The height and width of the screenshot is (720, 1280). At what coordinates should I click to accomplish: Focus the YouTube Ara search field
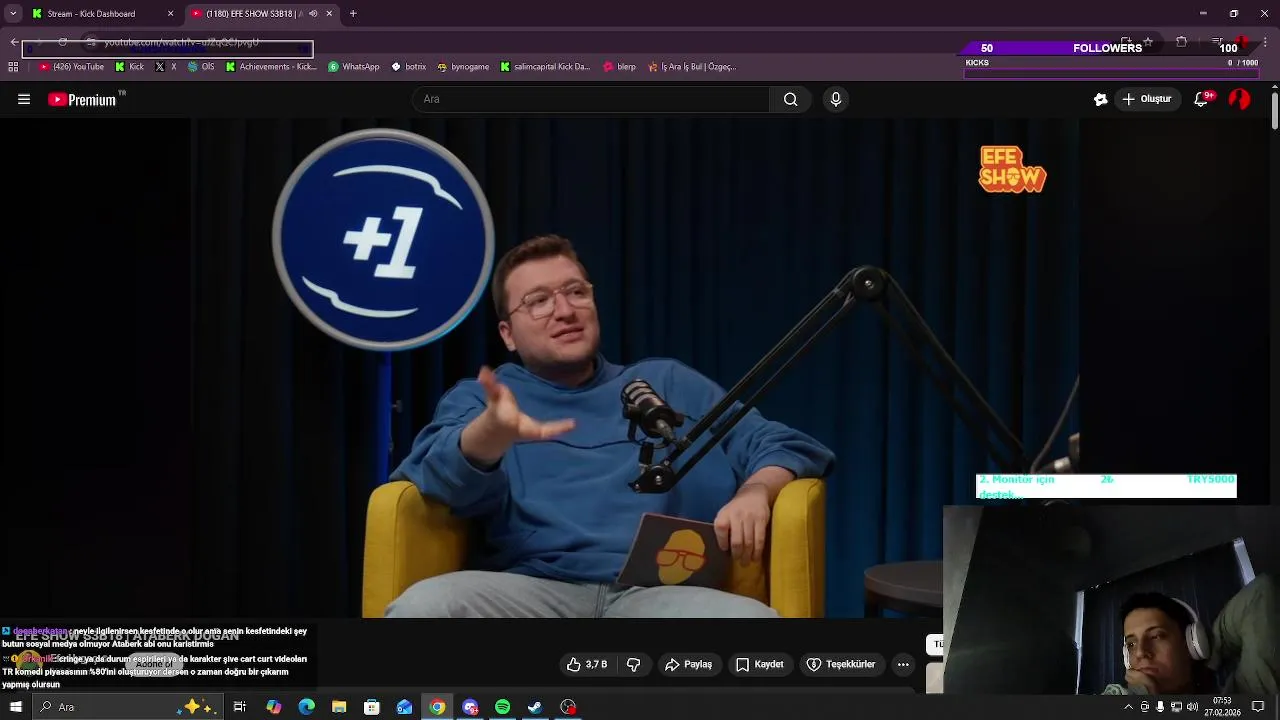(x=591, y=99)
